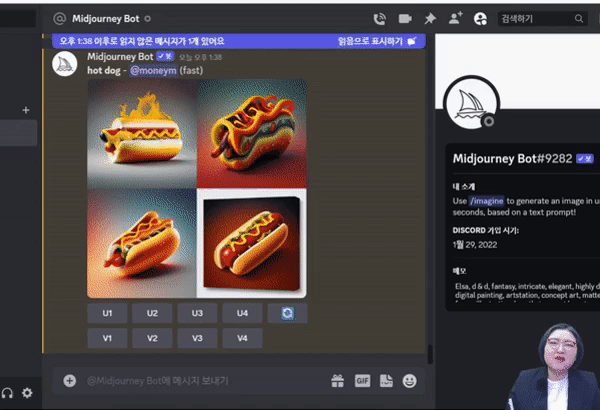Open the top-left flaming hot dog image
The image size is (600, 410).
click(x=142, y=133)
